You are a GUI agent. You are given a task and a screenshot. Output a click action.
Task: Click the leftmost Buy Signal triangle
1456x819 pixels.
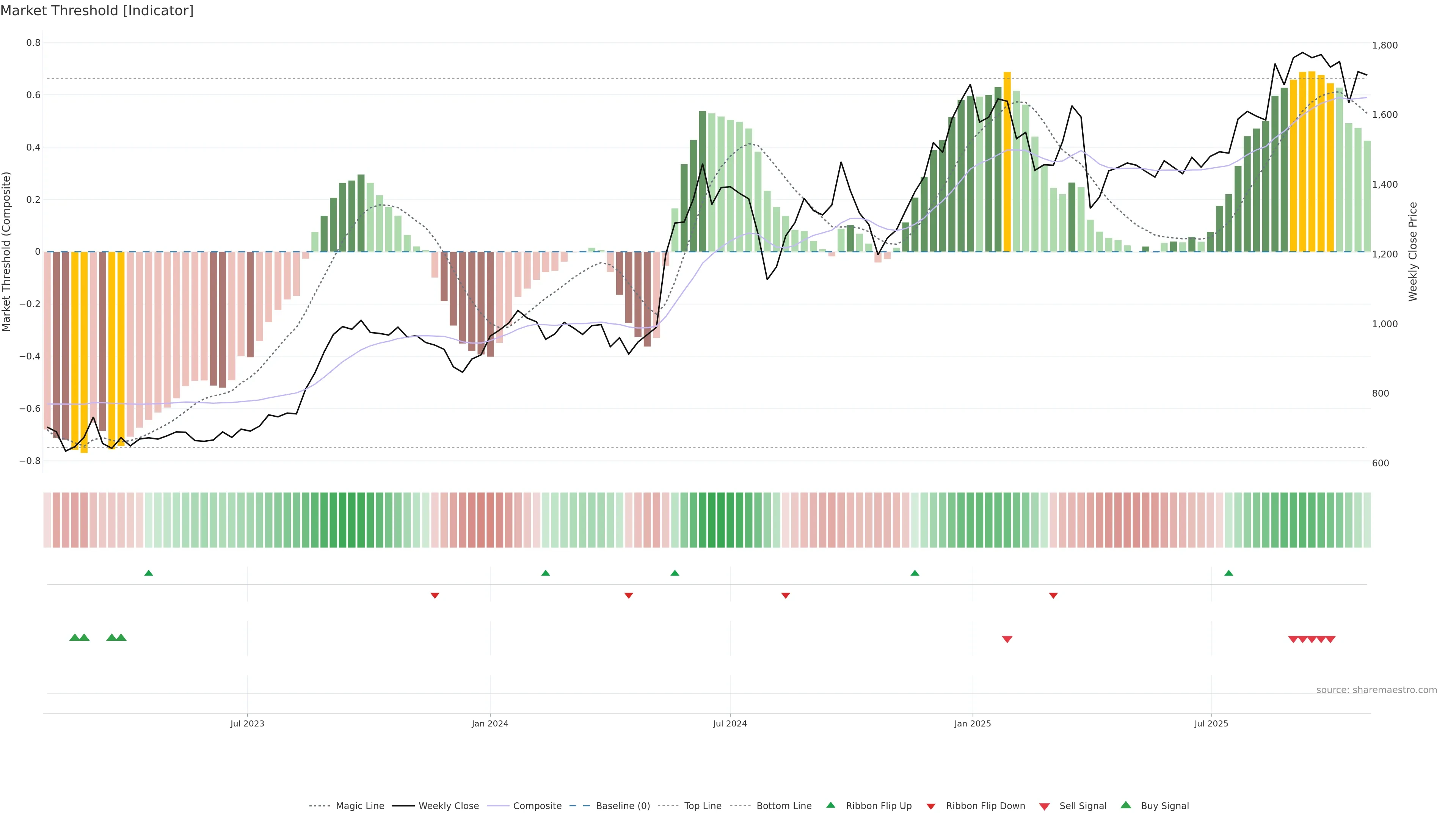tap(75, 637)
